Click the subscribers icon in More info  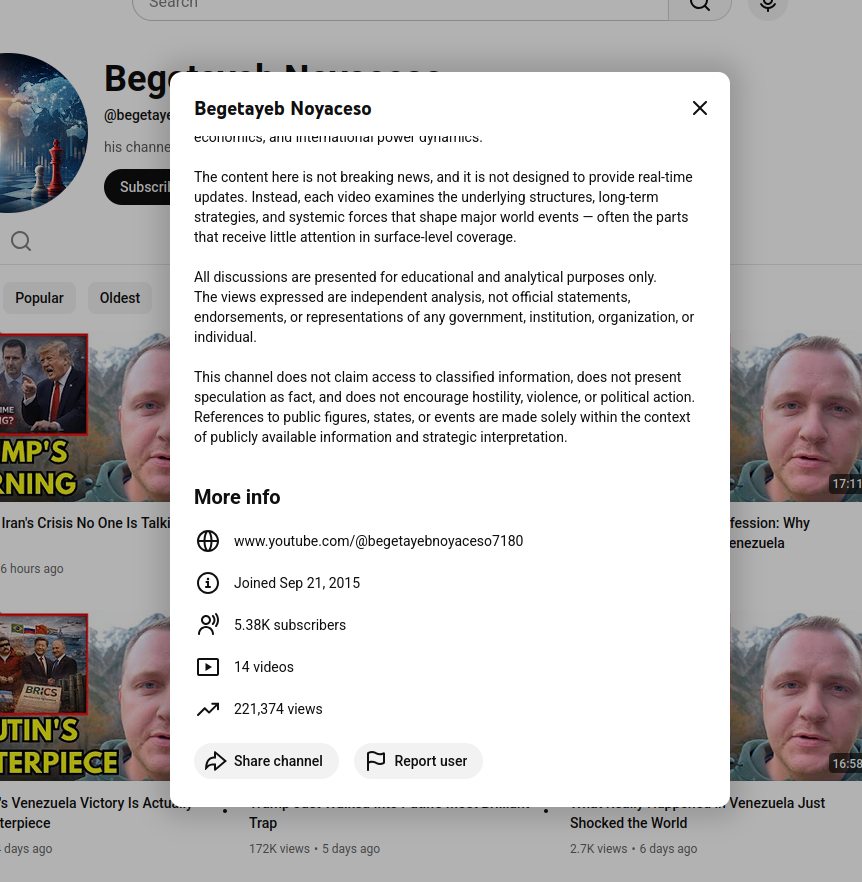pos(208,625)
